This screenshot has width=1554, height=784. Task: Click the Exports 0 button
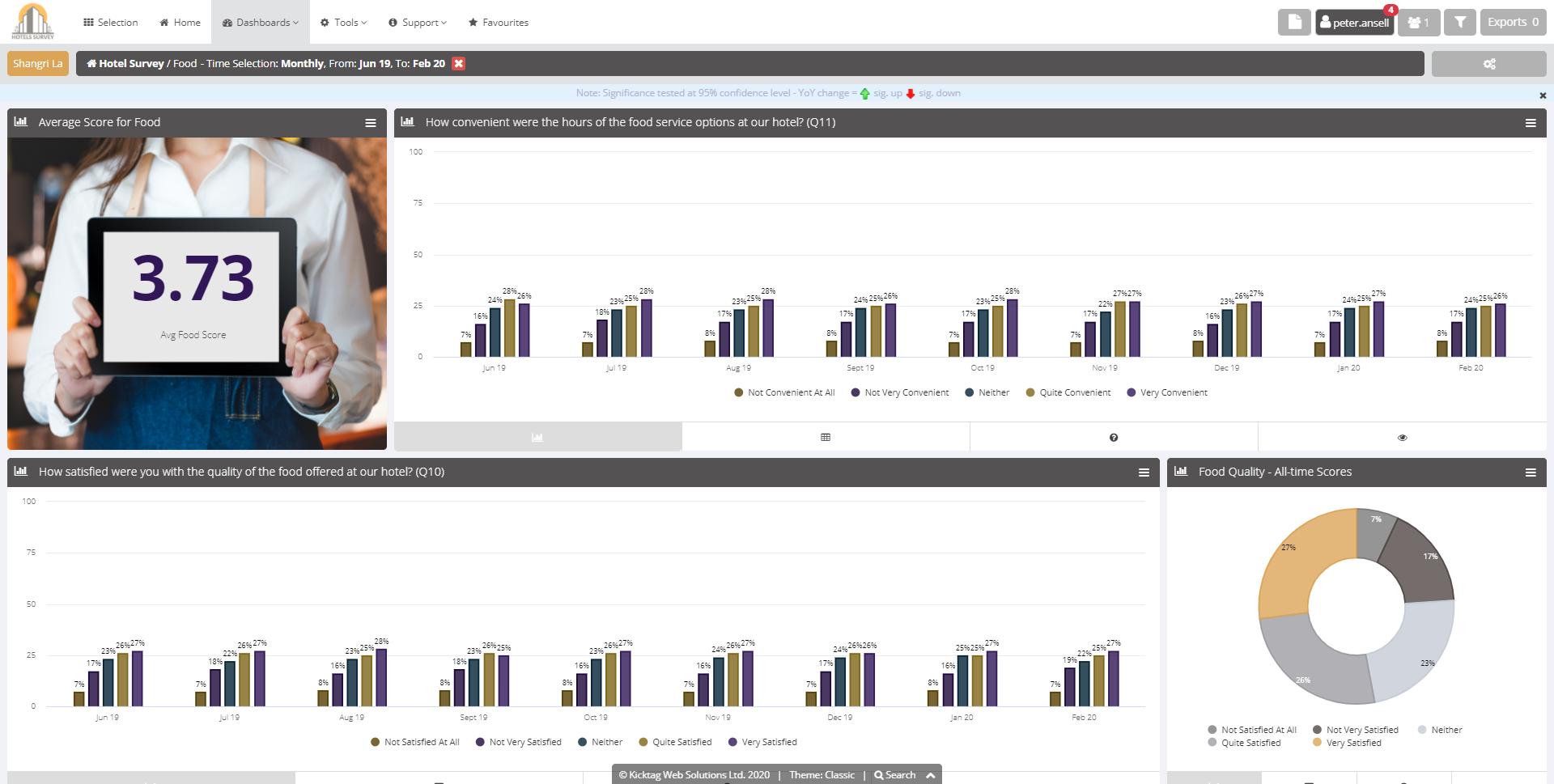pyautogui.click(x=1513, y=22)
